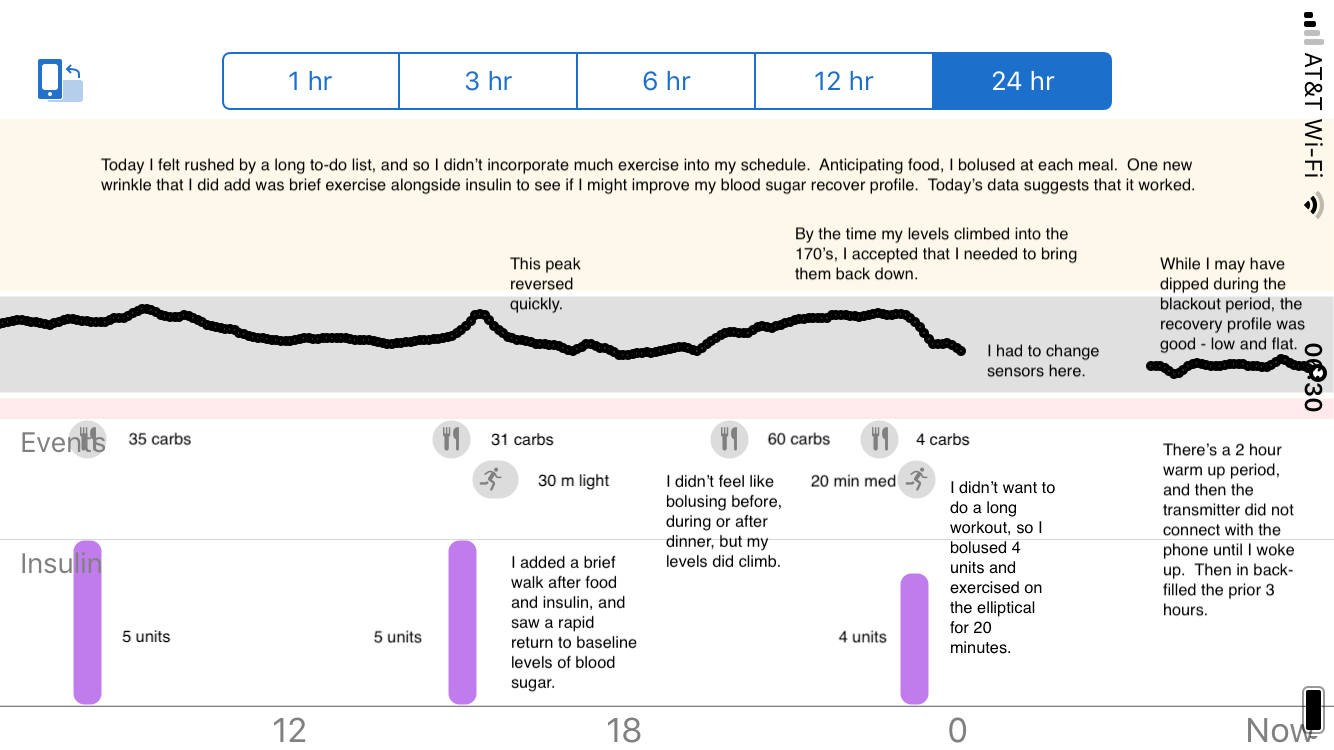The image size is (1334, 750).
Task: Tap the AT&T Wi-Fi signal icon
Action: point(1311,203)
